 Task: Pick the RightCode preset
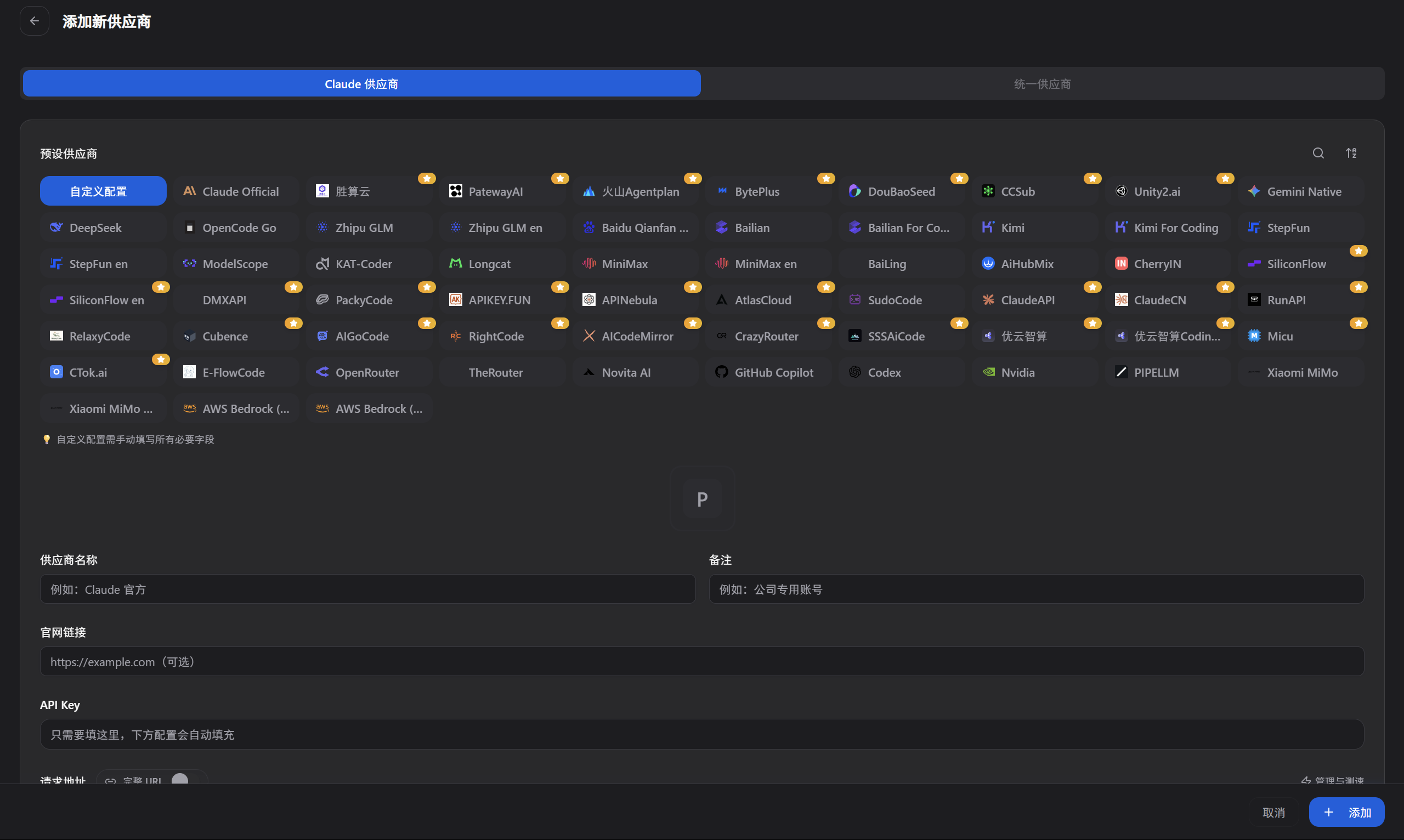(x=503, y=336)
